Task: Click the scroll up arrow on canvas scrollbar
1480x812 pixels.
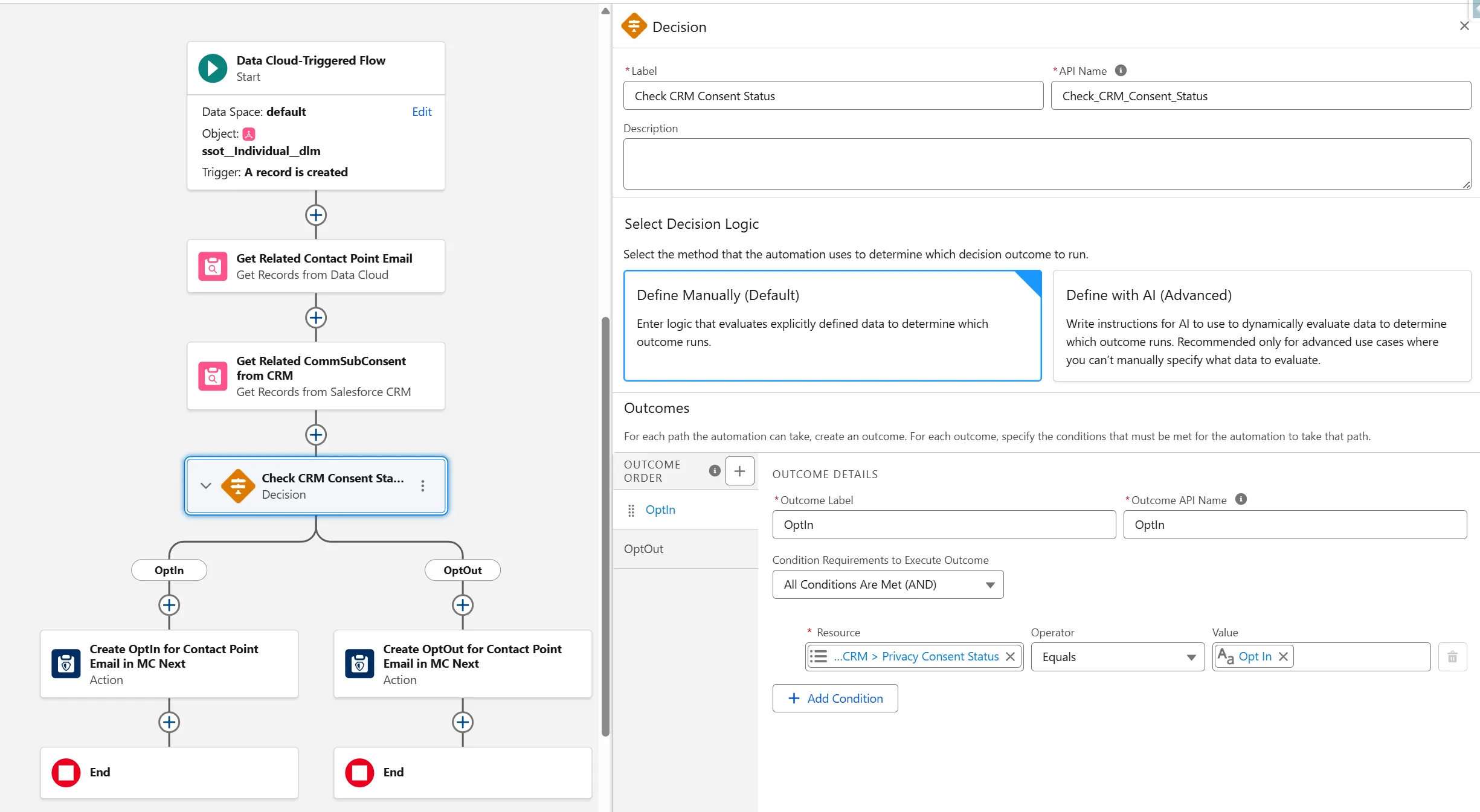Action: coord(605,11)
